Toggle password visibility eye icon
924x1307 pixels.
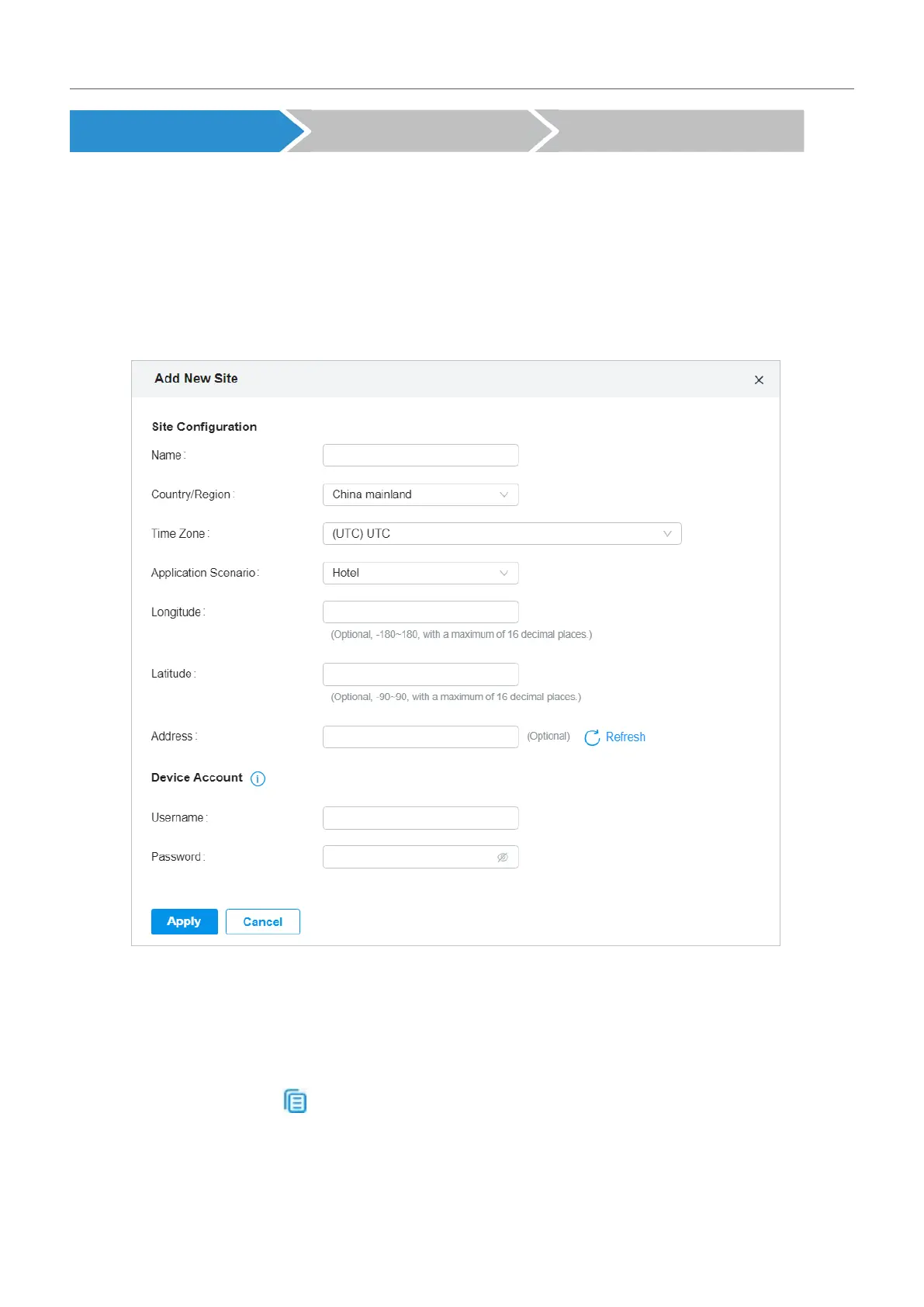pos(502,857)
